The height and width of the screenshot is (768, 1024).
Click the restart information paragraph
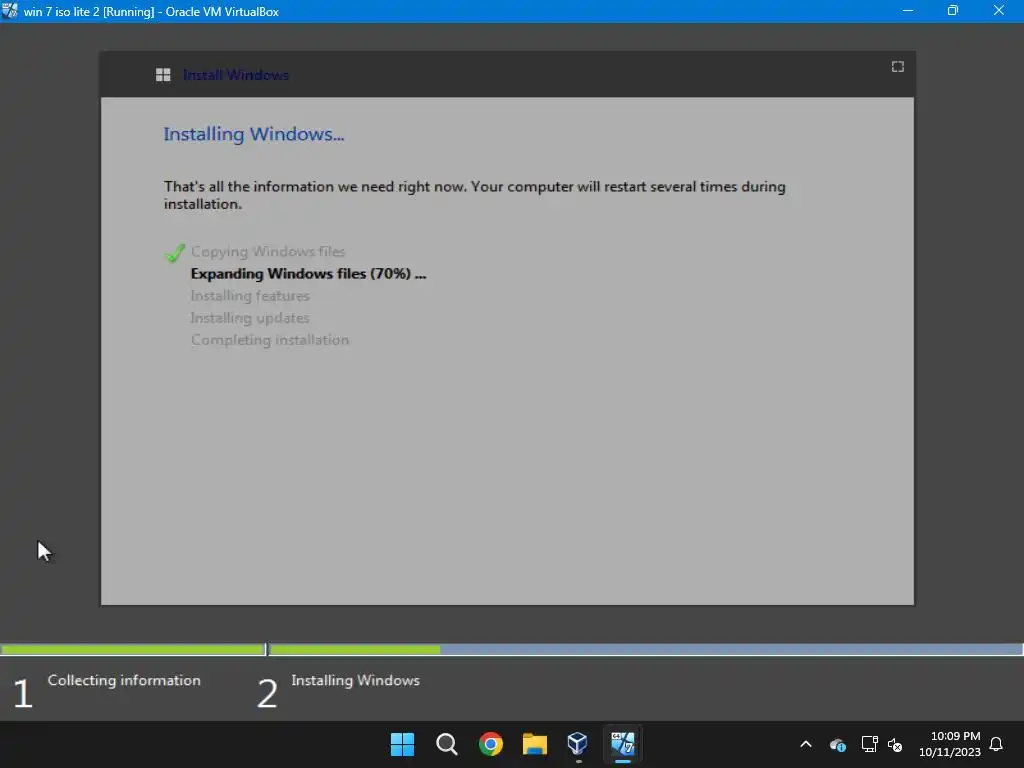click(x=475, y=195)
